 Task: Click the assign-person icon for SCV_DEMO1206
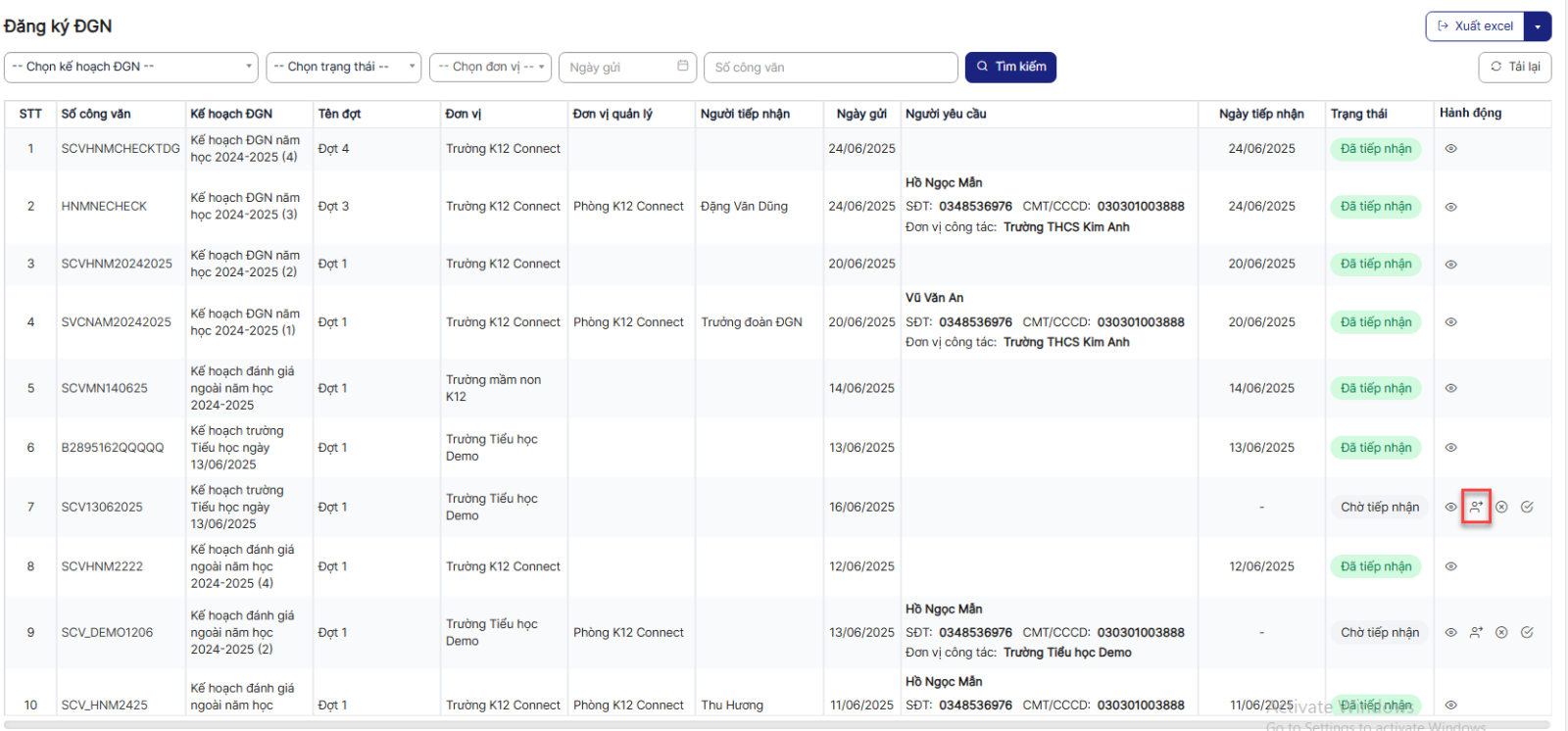click(x=1476, y=633)
